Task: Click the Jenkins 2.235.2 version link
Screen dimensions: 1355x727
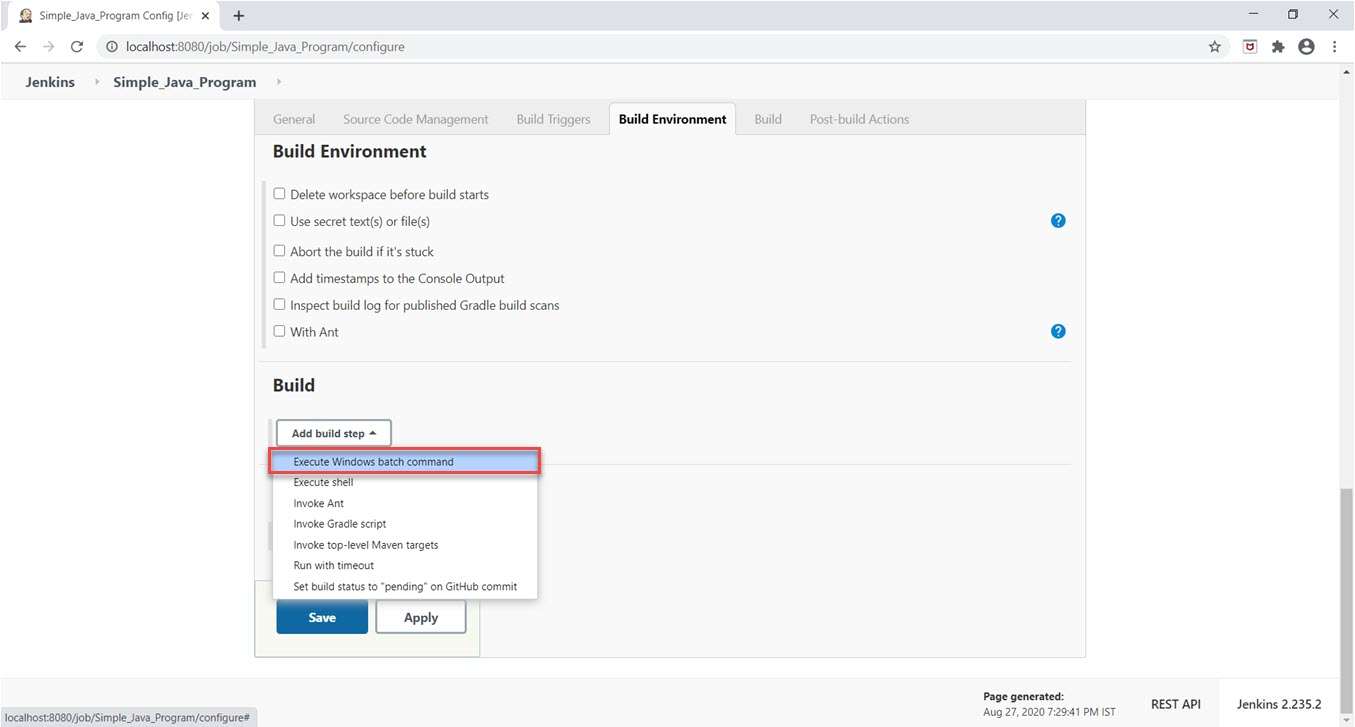Action: pyautogui.click(x=1279, y=704)
